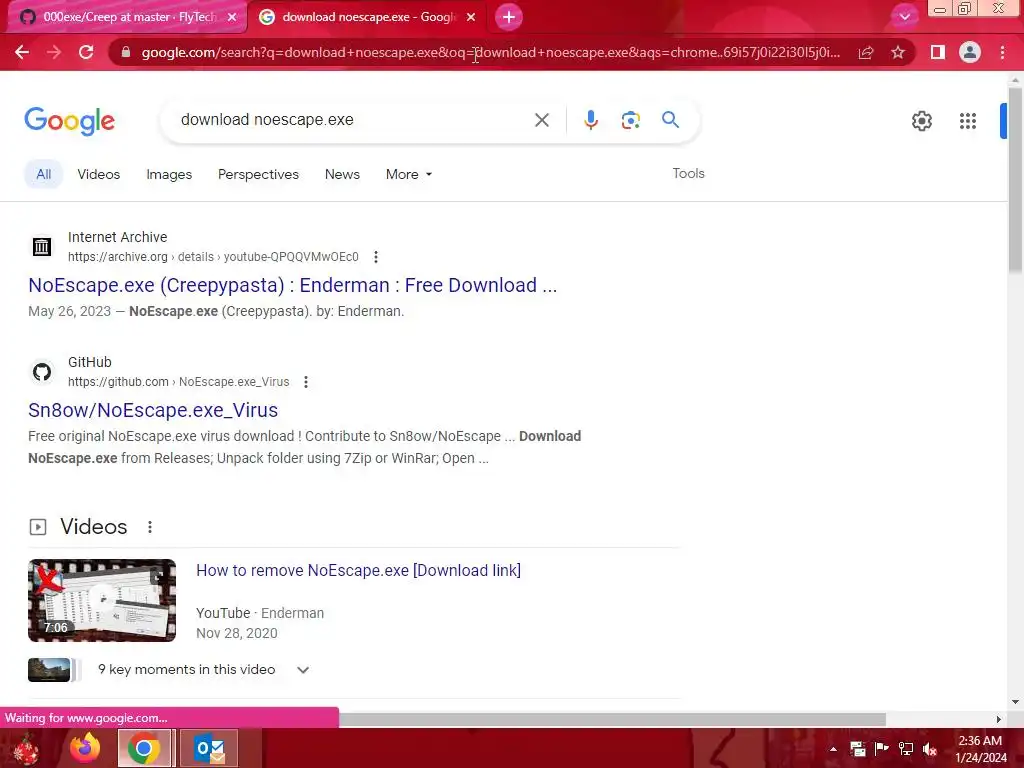Screen dimensions: 1024x768
Task: Share this page from the address bar
Action: (x=866, y=52)
